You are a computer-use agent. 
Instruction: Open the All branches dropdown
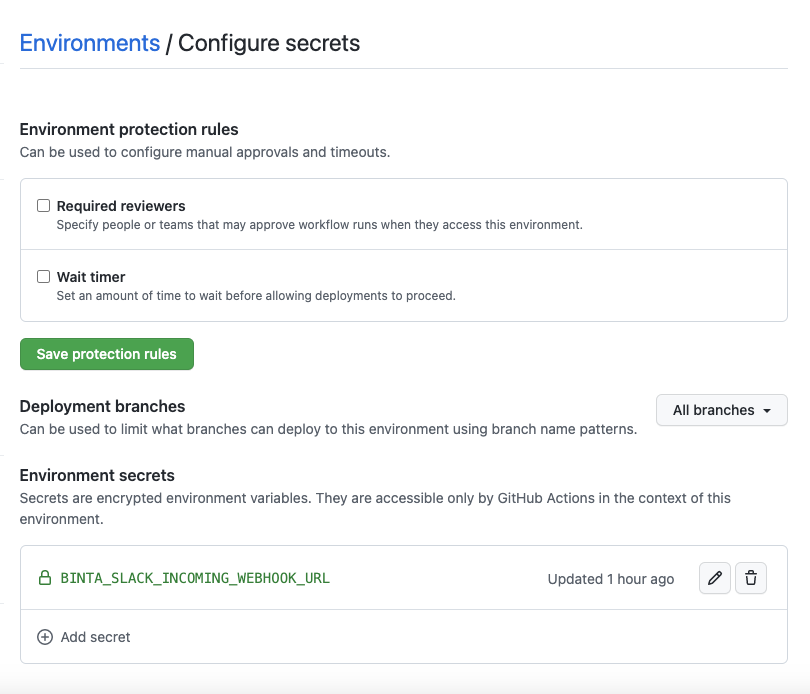(x=721, y=410)
